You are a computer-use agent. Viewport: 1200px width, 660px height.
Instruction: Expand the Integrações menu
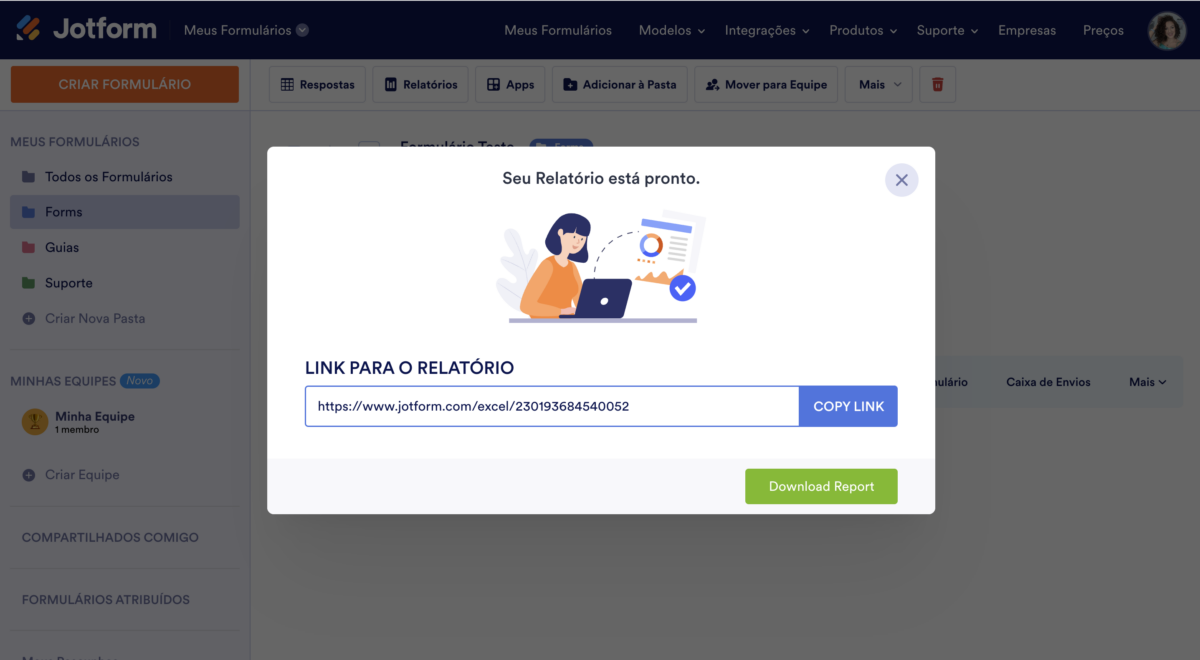click(x=767, y=30)
